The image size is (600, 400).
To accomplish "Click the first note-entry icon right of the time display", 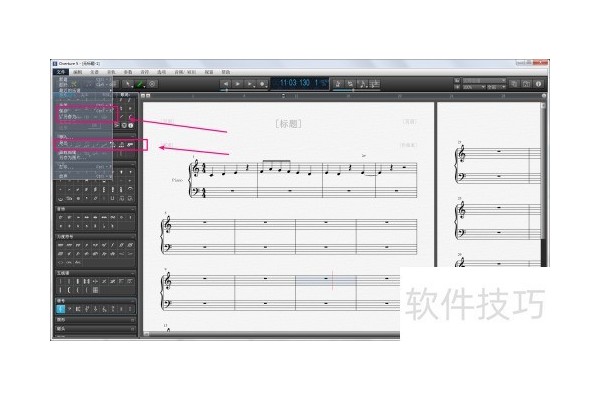I will tap(338, 83).
